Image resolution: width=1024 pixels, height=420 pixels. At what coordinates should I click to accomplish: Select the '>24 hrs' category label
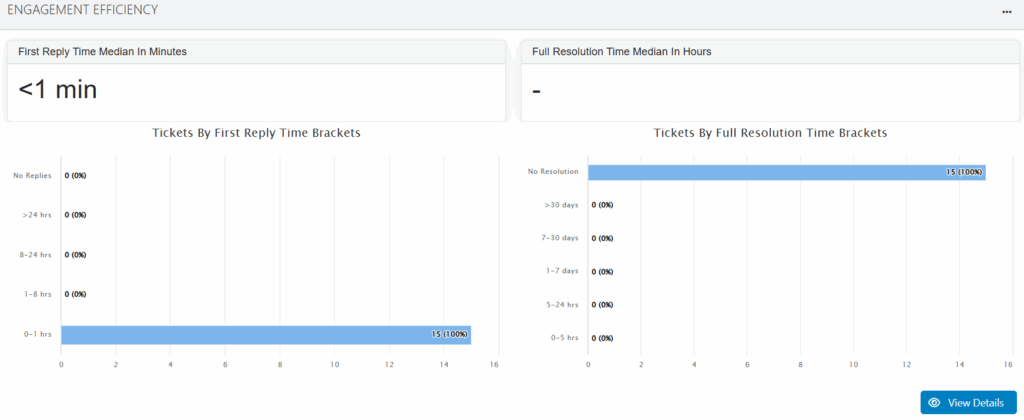point(37,215)
